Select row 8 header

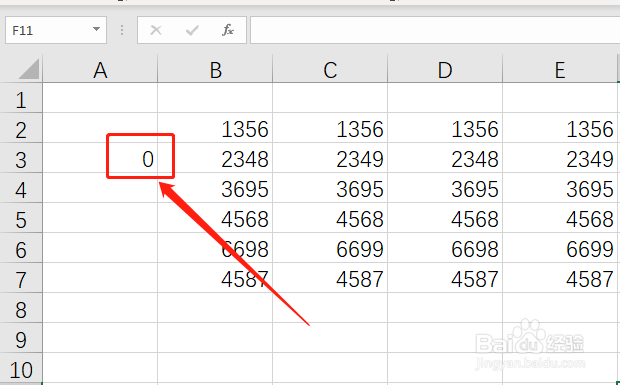(x=21, y=308)
